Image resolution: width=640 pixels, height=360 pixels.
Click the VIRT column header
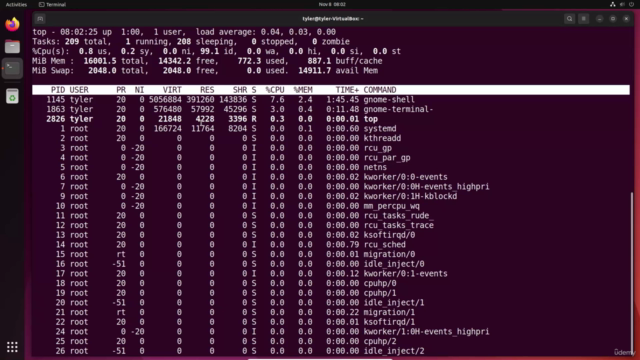[x=172, y=90]
